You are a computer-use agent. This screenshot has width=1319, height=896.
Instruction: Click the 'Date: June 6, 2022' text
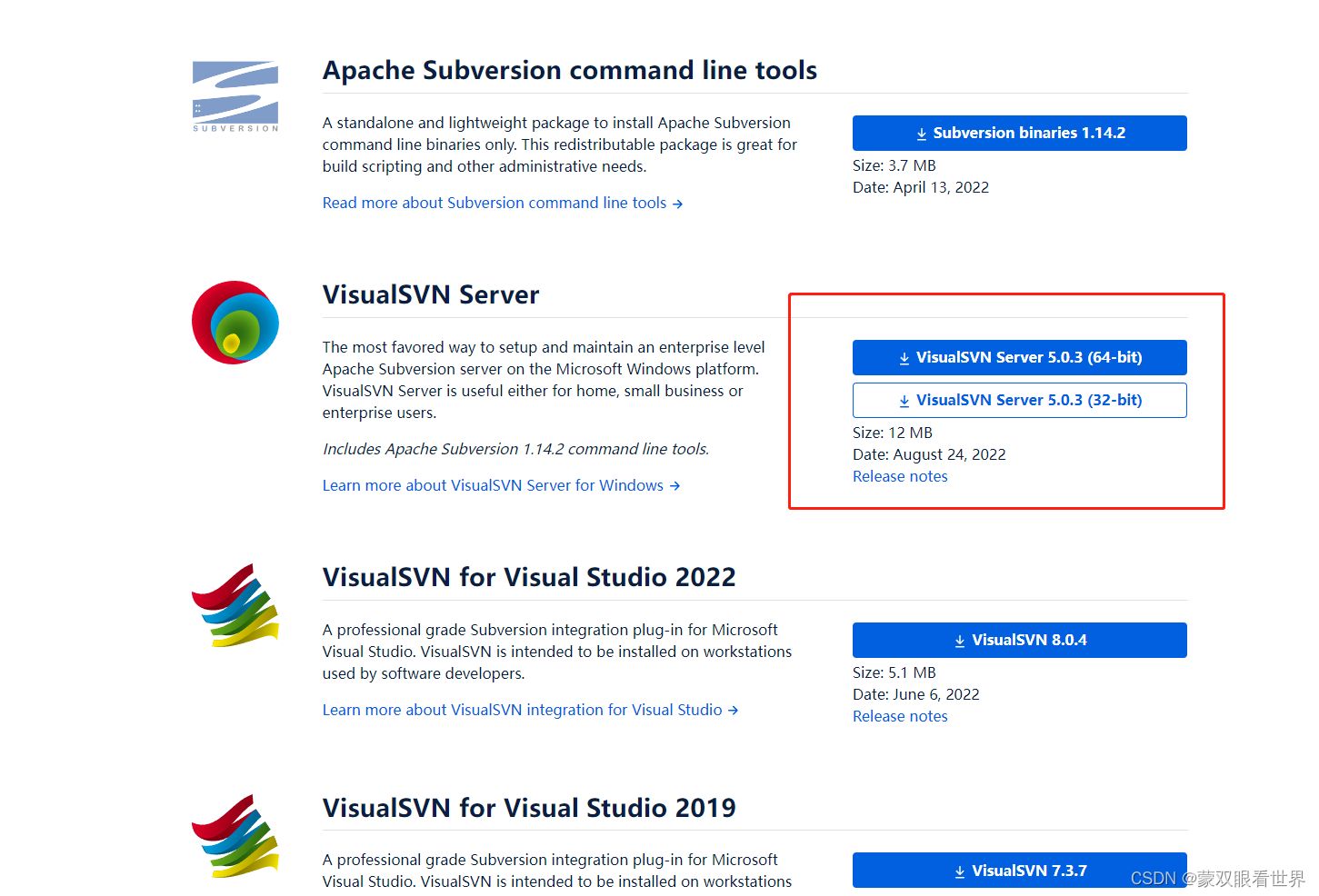click(916, 694)
